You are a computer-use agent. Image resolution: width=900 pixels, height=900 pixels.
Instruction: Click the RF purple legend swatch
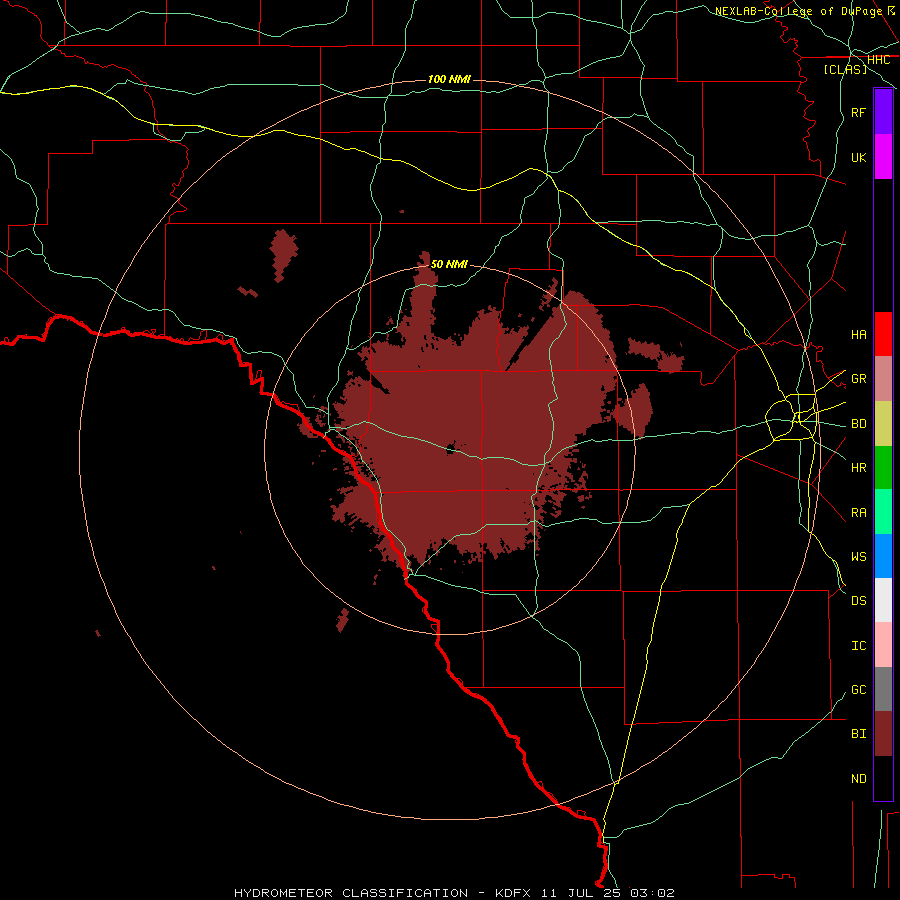tap(883, 112)
